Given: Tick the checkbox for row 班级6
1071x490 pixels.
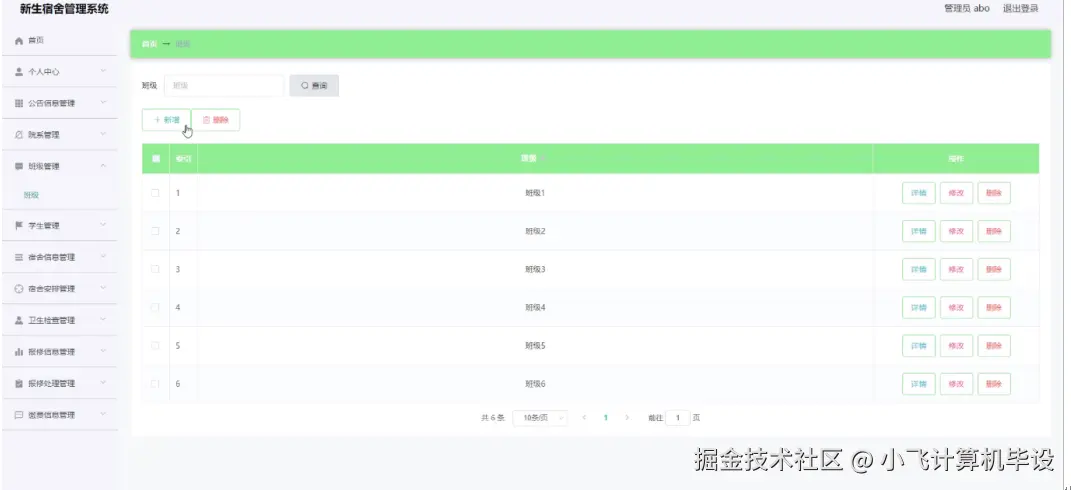Looking at the screenshot, I should point(155,384).
